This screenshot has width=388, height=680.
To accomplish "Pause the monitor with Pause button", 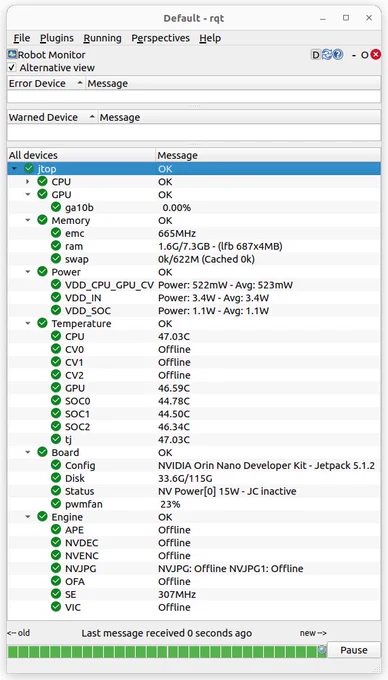I will pyautogui.click(x=354, y=650).
